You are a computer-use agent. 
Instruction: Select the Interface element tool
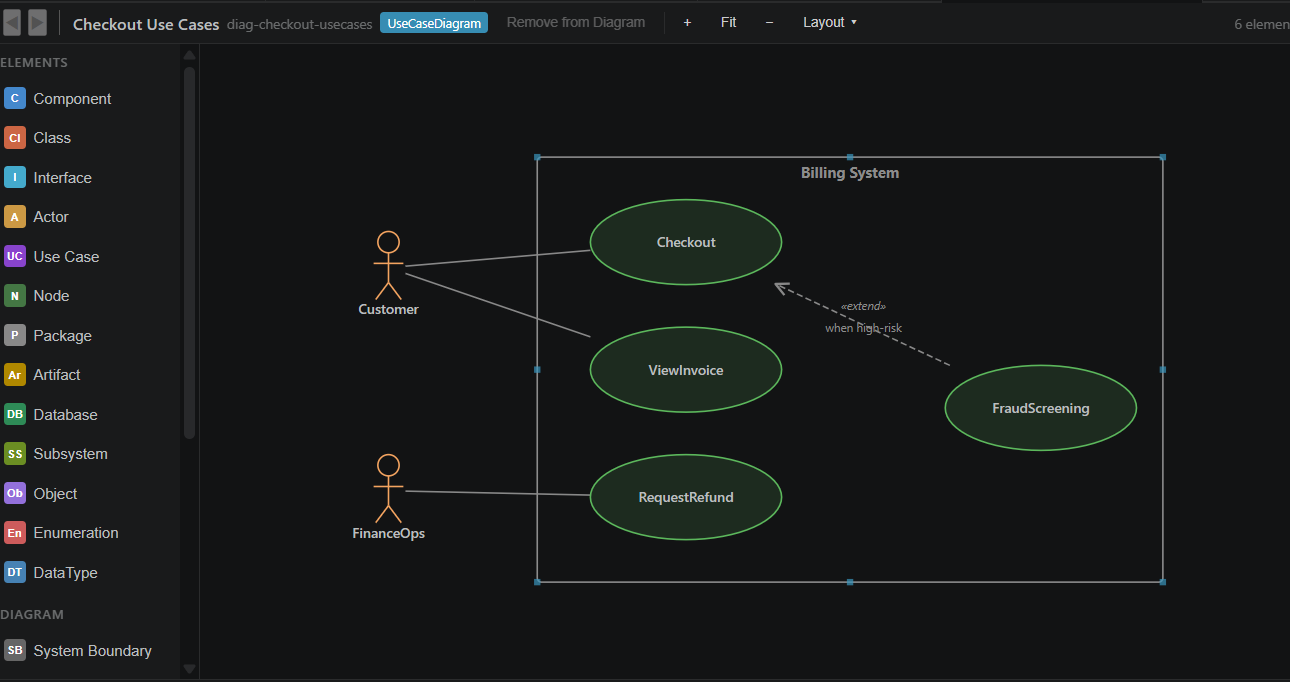(60, 177)
